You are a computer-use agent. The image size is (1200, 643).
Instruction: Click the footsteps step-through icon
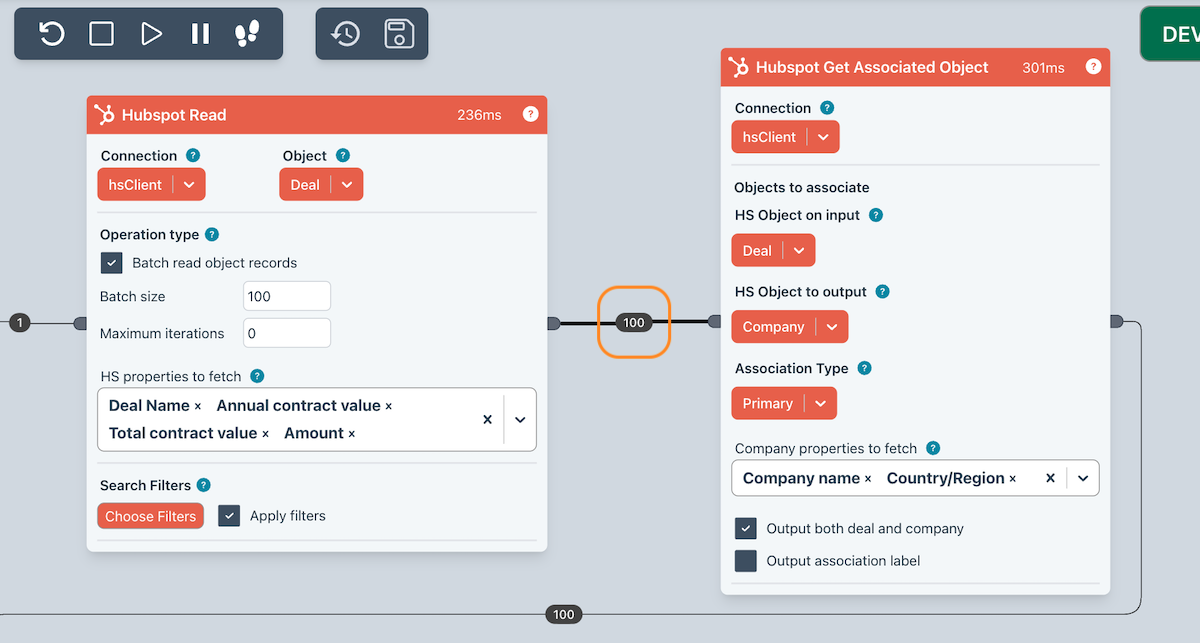(x=247, y=34)
